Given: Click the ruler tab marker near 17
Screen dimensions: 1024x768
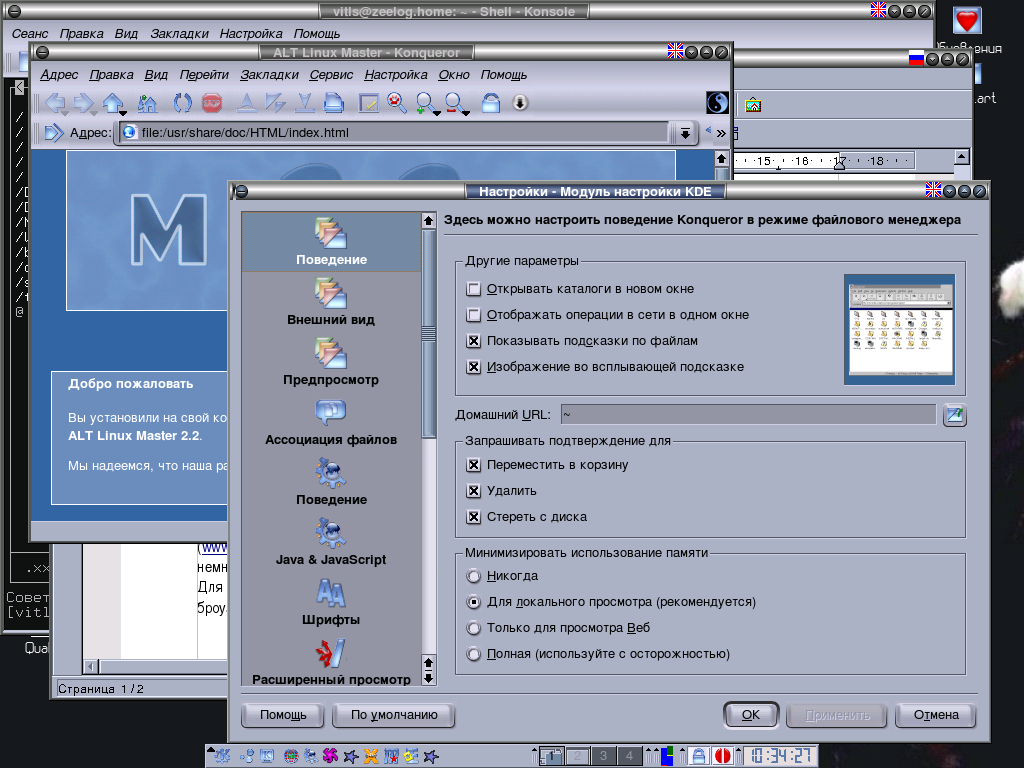Looking at the screenshot, I should [840, 164].
